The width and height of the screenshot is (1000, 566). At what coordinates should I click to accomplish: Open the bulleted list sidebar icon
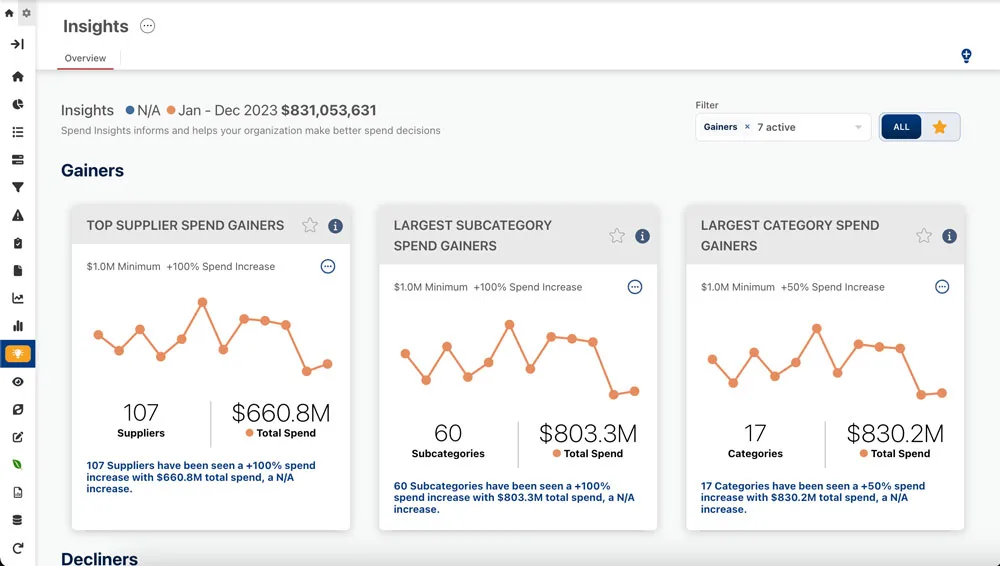pos(18,132)
